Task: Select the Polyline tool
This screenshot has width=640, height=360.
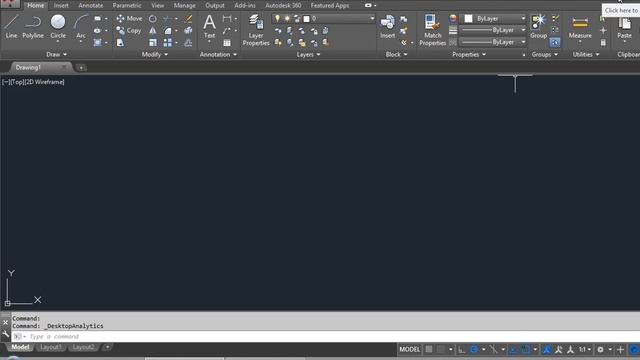Action: (33, 27)
